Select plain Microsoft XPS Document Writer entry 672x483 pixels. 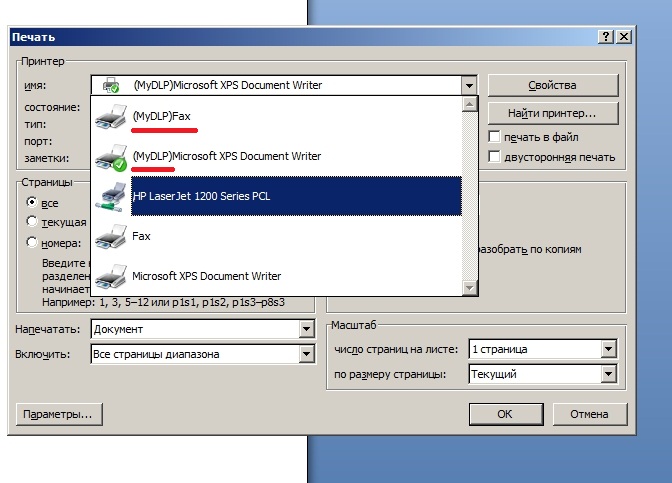pos(277,276)
